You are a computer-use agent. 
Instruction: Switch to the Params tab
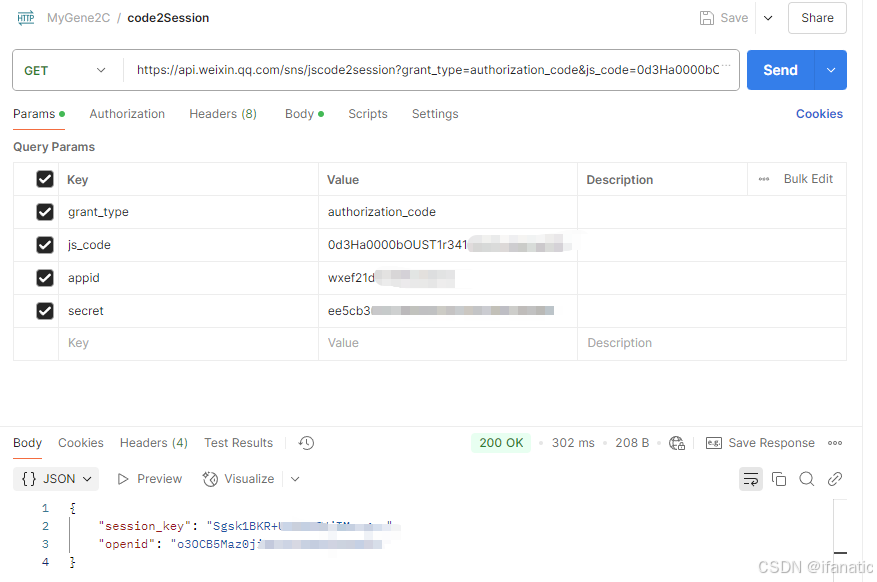pos(39,114)
